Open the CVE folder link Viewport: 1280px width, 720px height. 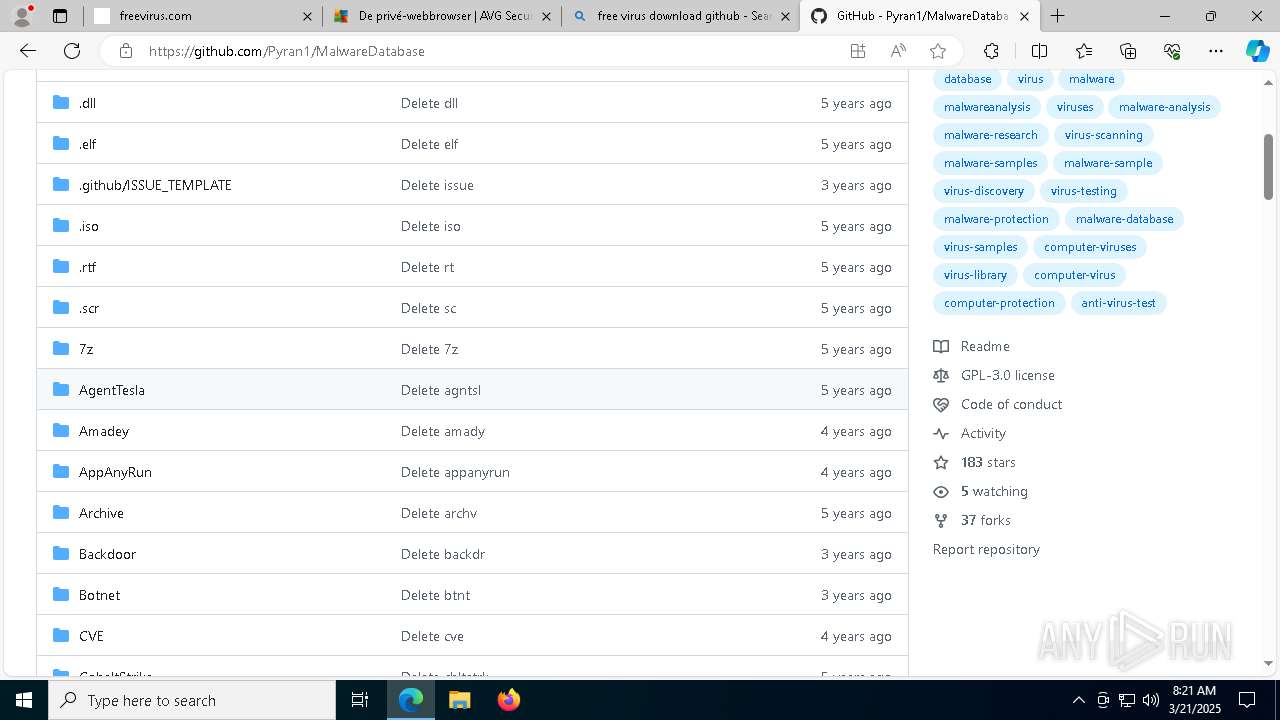tap(91, 636)
